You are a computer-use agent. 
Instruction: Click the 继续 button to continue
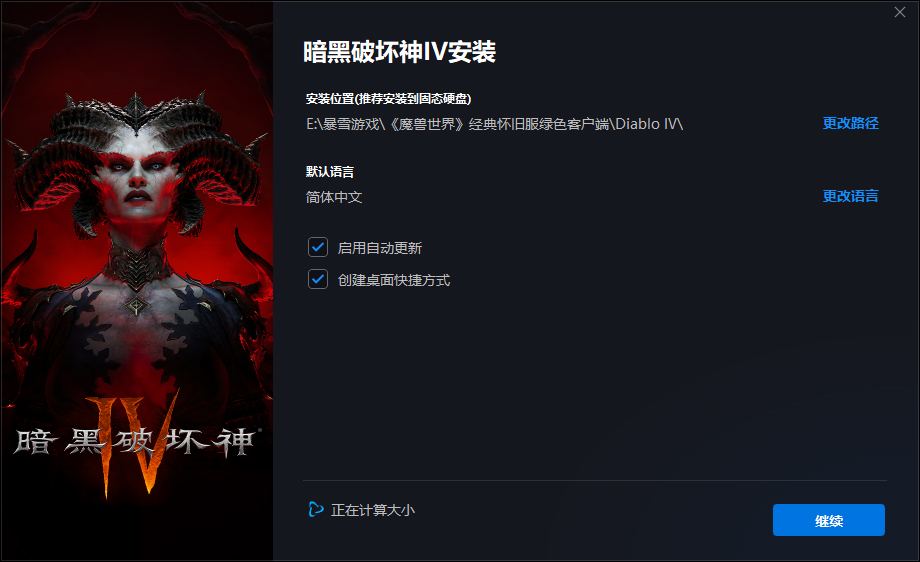click(x=828, y=520)
